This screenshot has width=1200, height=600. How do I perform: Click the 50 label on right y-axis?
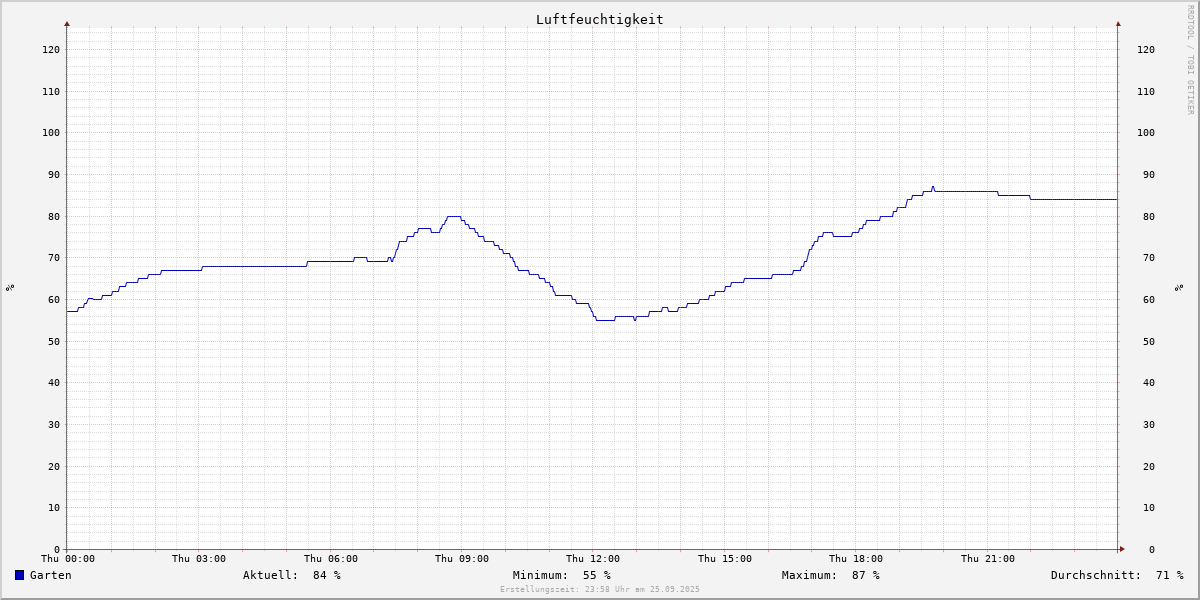click(1145, 341)
